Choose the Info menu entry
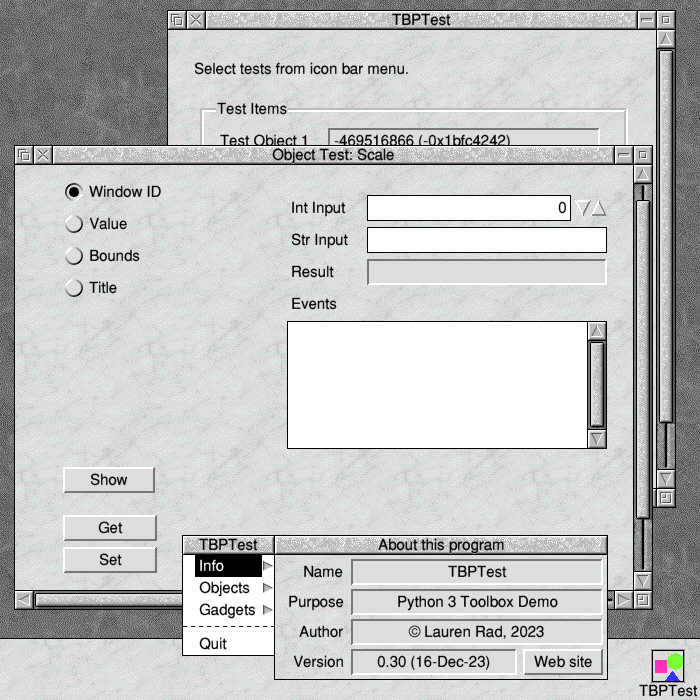 point(229,566)
